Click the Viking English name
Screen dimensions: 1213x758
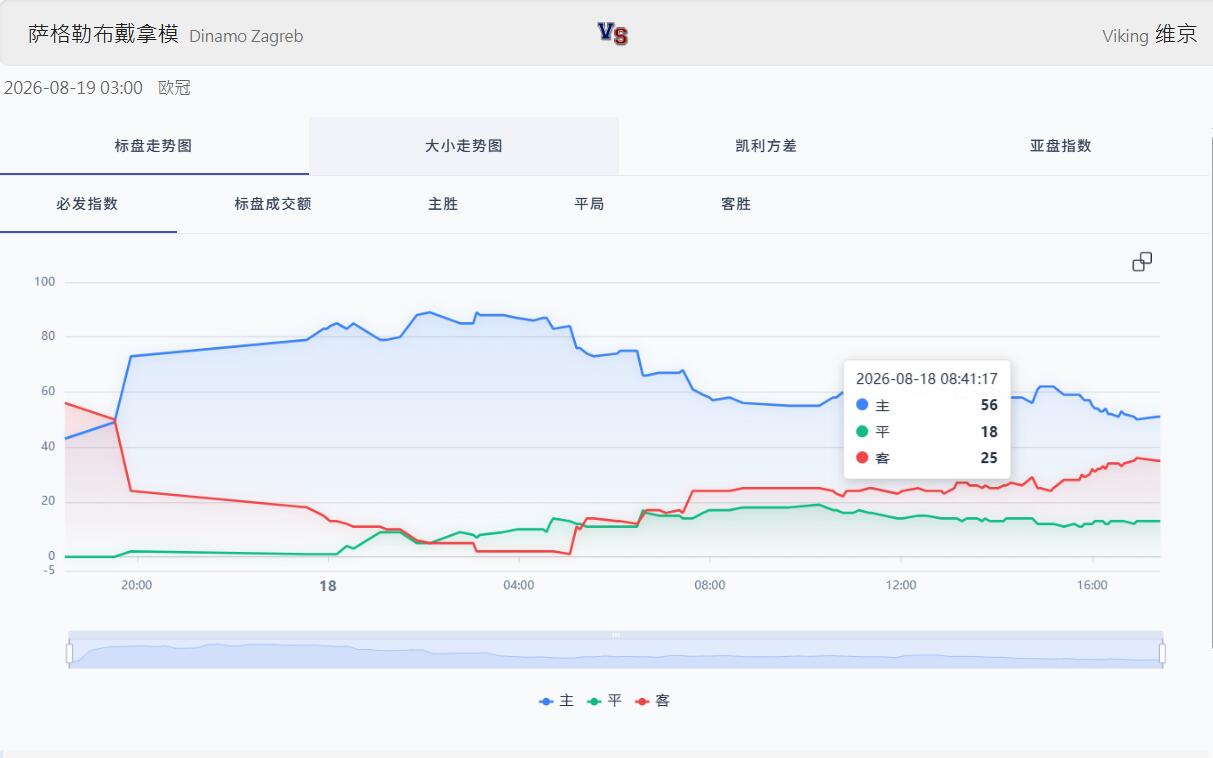click(x=1125, y=36)
